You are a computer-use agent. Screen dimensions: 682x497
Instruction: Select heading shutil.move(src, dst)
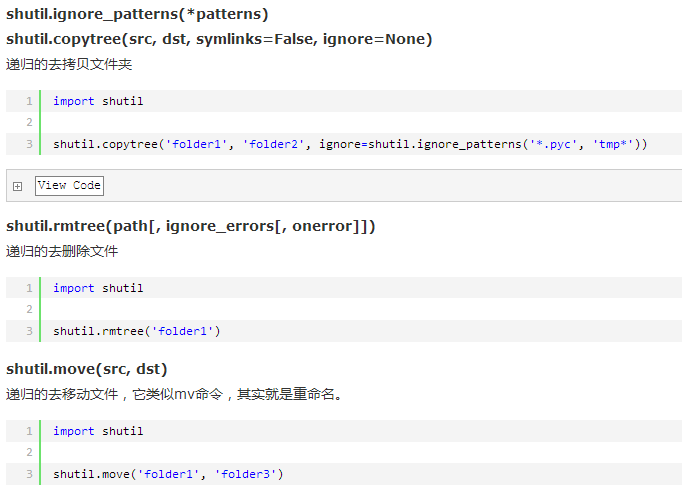(x=87, y=369)
